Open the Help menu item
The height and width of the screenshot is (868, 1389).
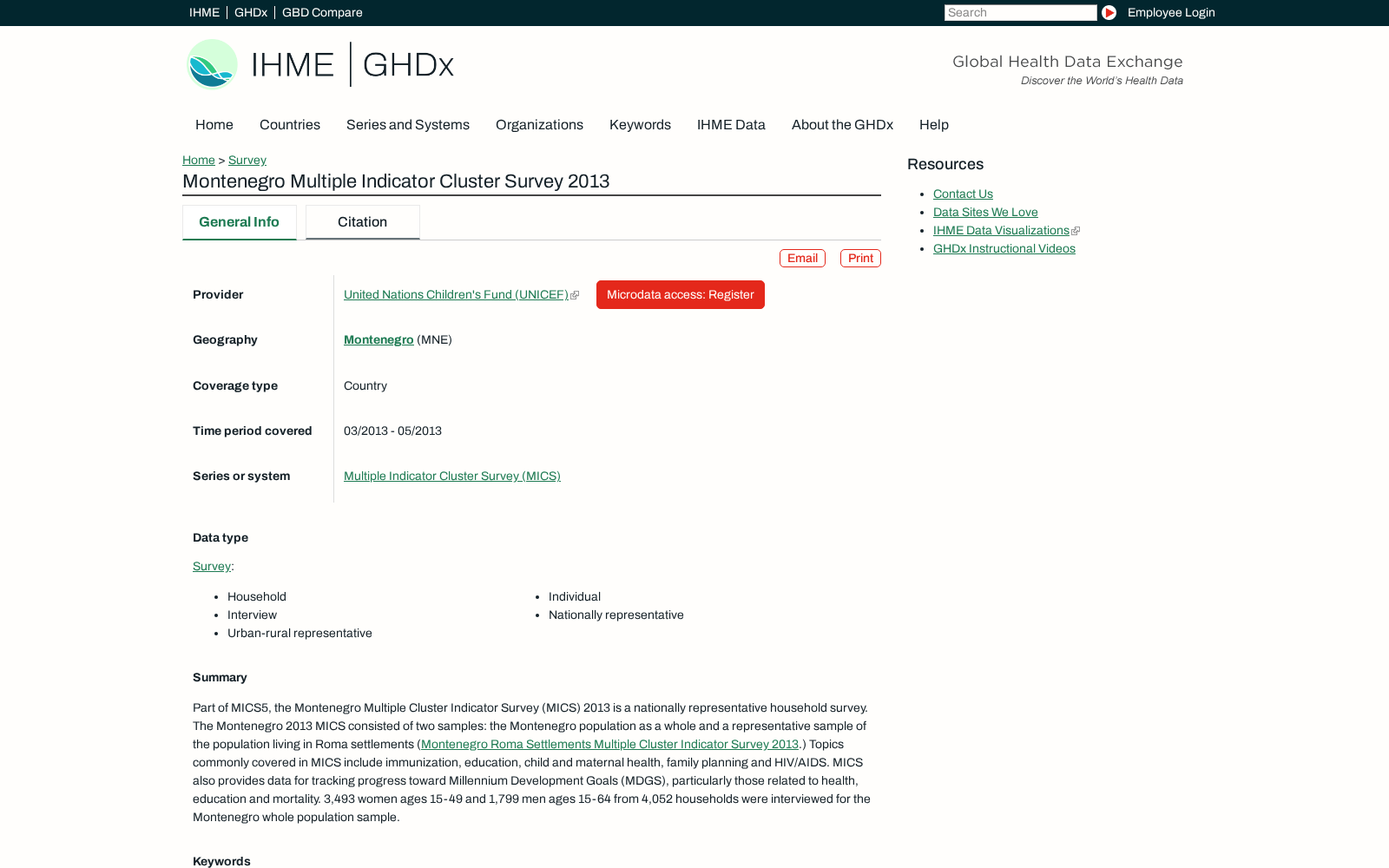[x=934, y=124]
